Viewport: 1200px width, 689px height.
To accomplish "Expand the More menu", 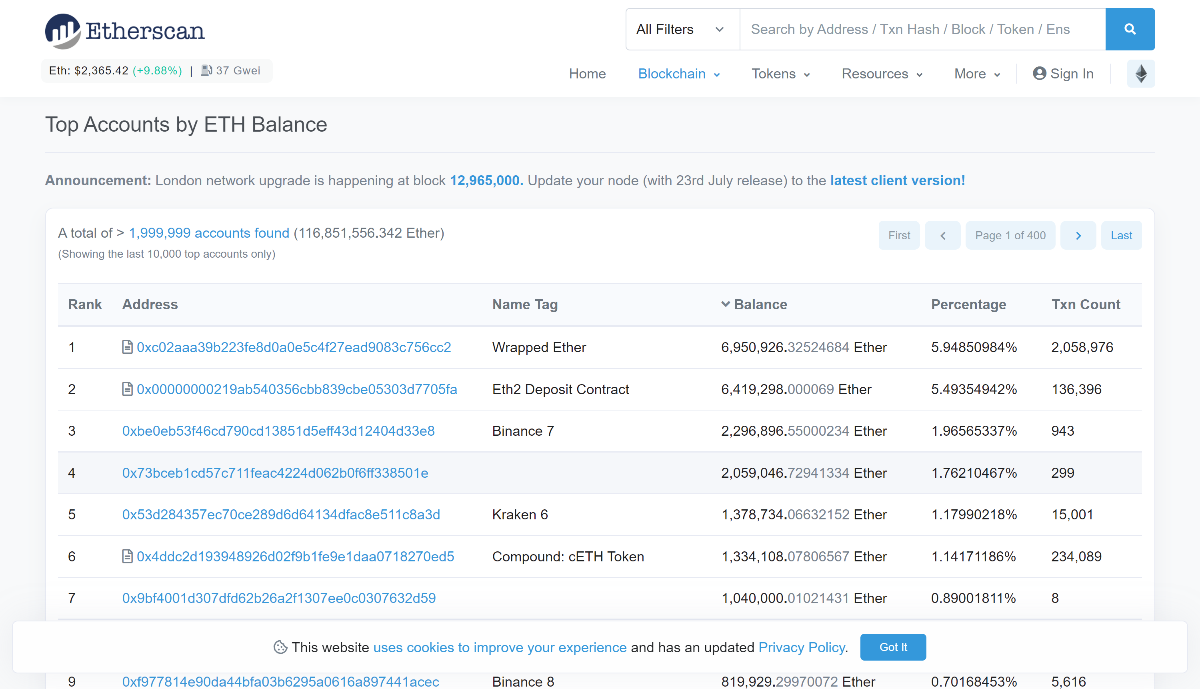I will point(977,74).
